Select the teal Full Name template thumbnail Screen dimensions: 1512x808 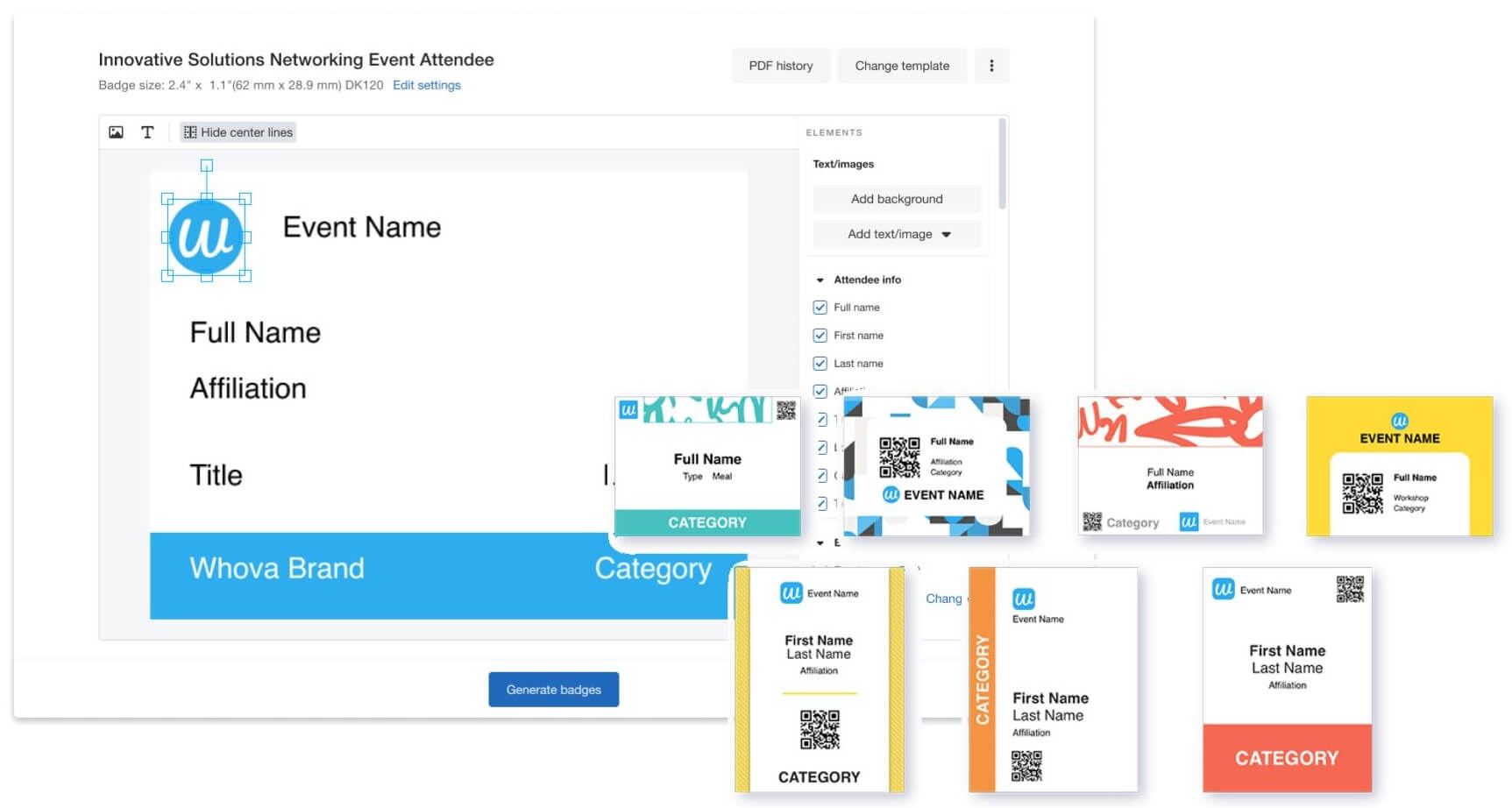(x=706, y=465)
